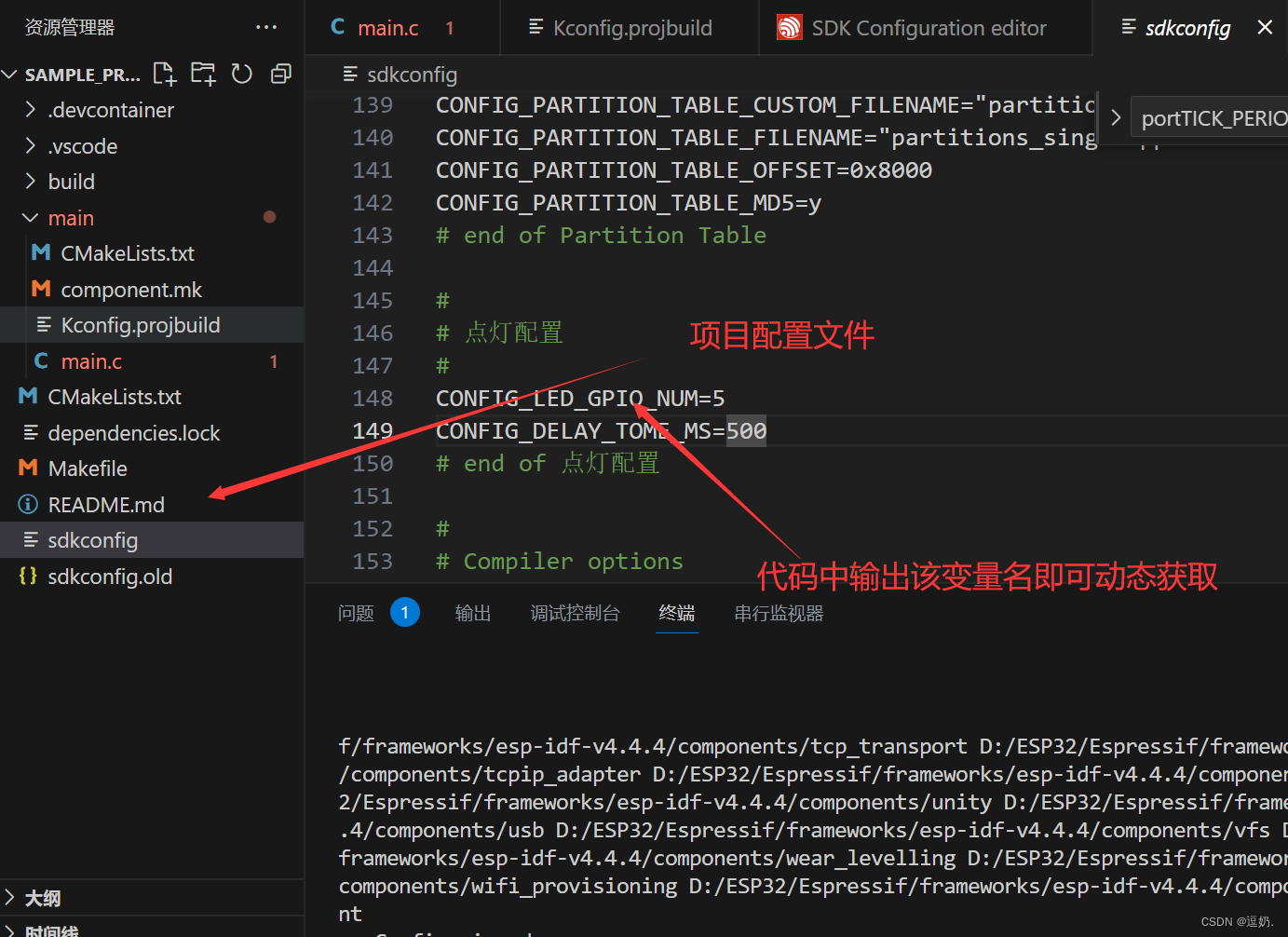Expand the 时间线 timeline section

(10, 930)
